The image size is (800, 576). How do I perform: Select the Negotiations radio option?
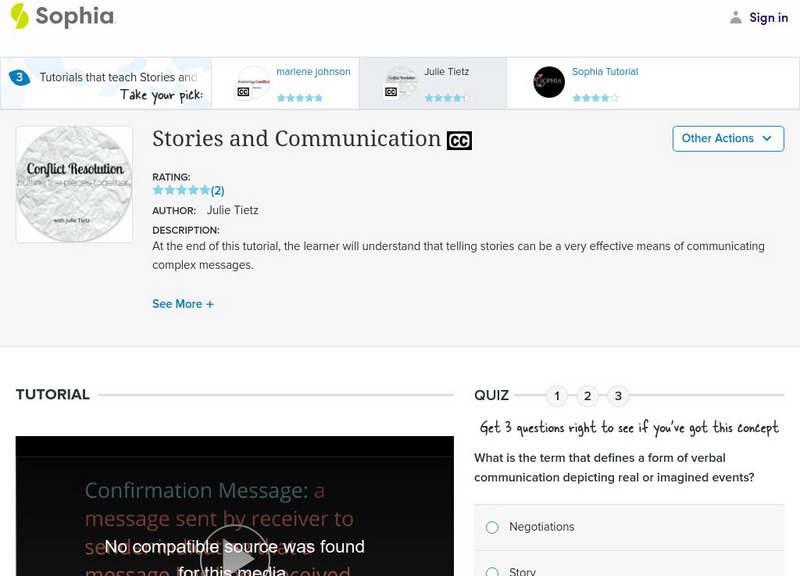[x=492, y=527]
